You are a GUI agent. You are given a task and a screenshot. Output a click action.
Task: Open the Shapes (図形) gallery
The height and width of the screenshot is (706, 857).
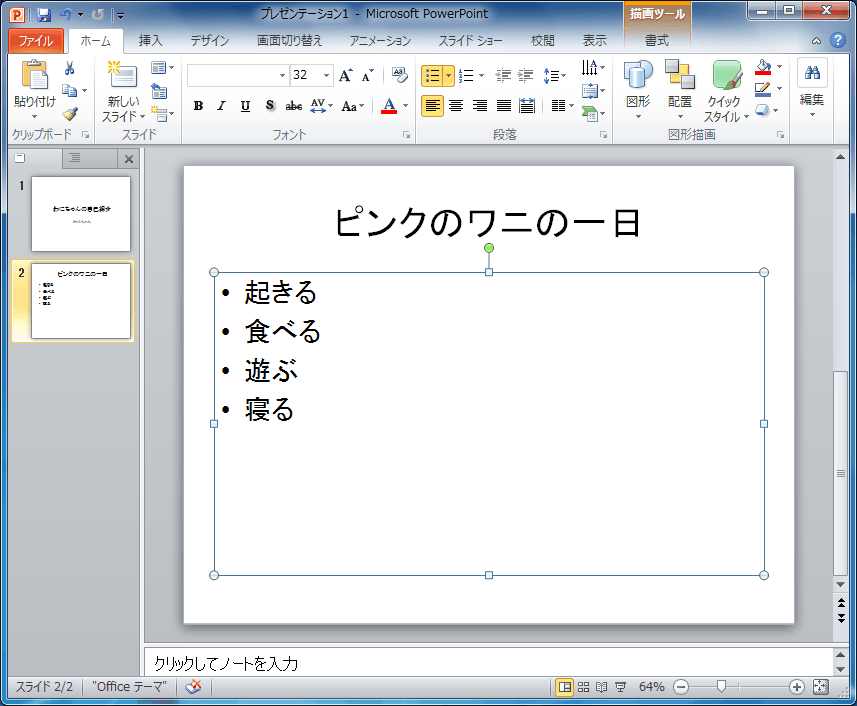pyautogui.click(x=638, y=91)
